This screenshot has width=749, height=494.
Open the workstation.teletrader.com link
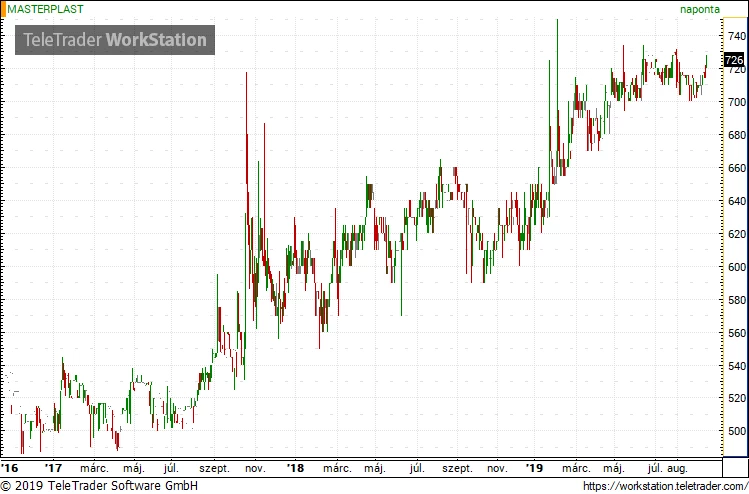663,486
